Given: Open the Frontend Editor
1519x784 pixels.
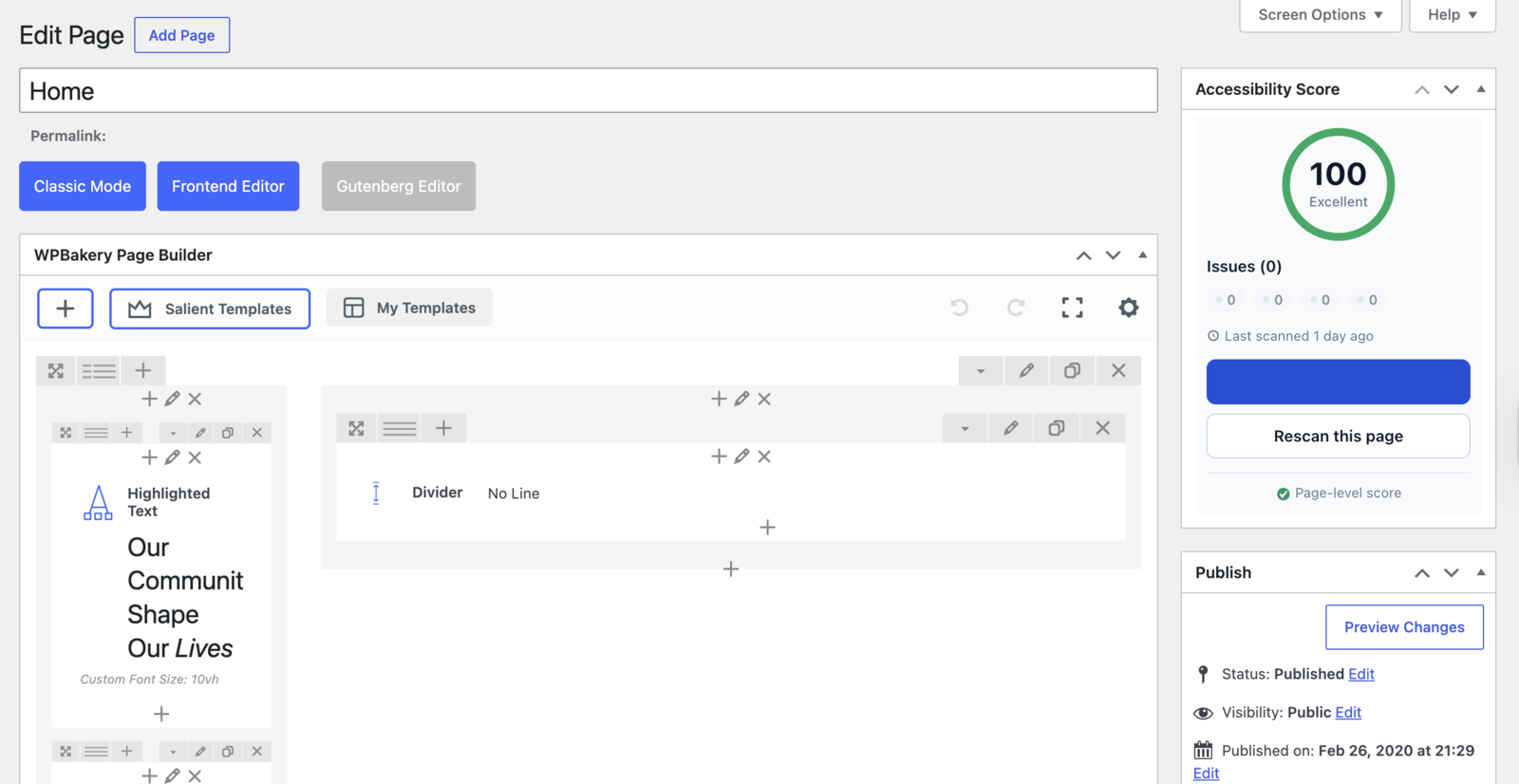Looking at the screenshot, I should 228,186.
